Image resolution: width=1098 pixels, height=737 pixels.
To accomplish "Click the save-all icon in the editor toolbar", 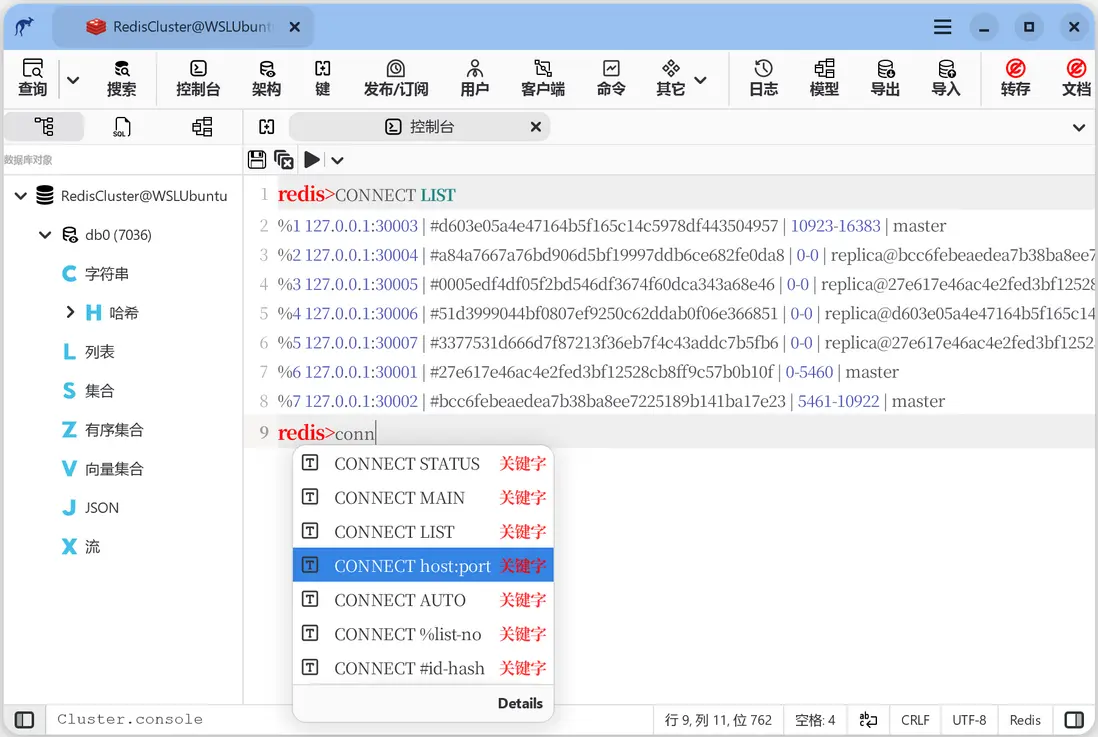I will (x=284, y=160).
